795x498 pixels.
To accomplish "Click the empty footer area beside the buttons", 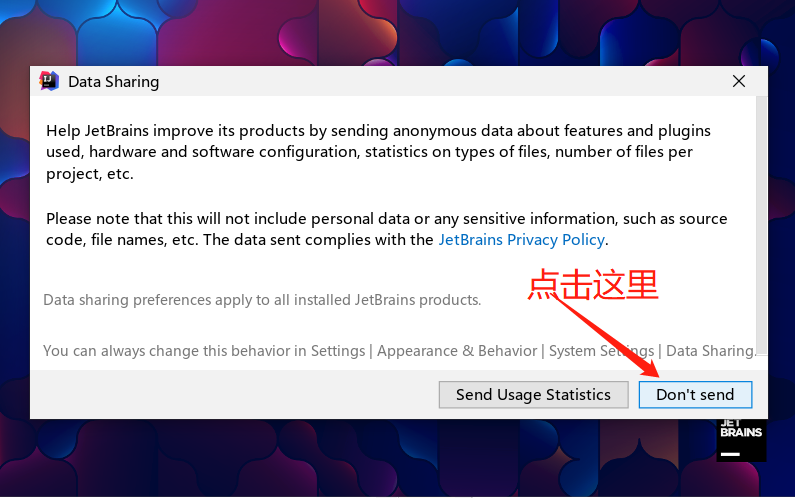I will click(233, 395).
